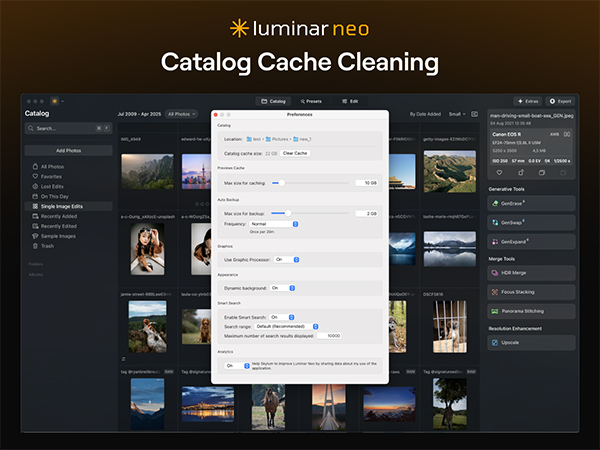Click the Pictures folder in Location path
Image resolution: width=600 pixels, height=450 pixels.
[277, 139]
